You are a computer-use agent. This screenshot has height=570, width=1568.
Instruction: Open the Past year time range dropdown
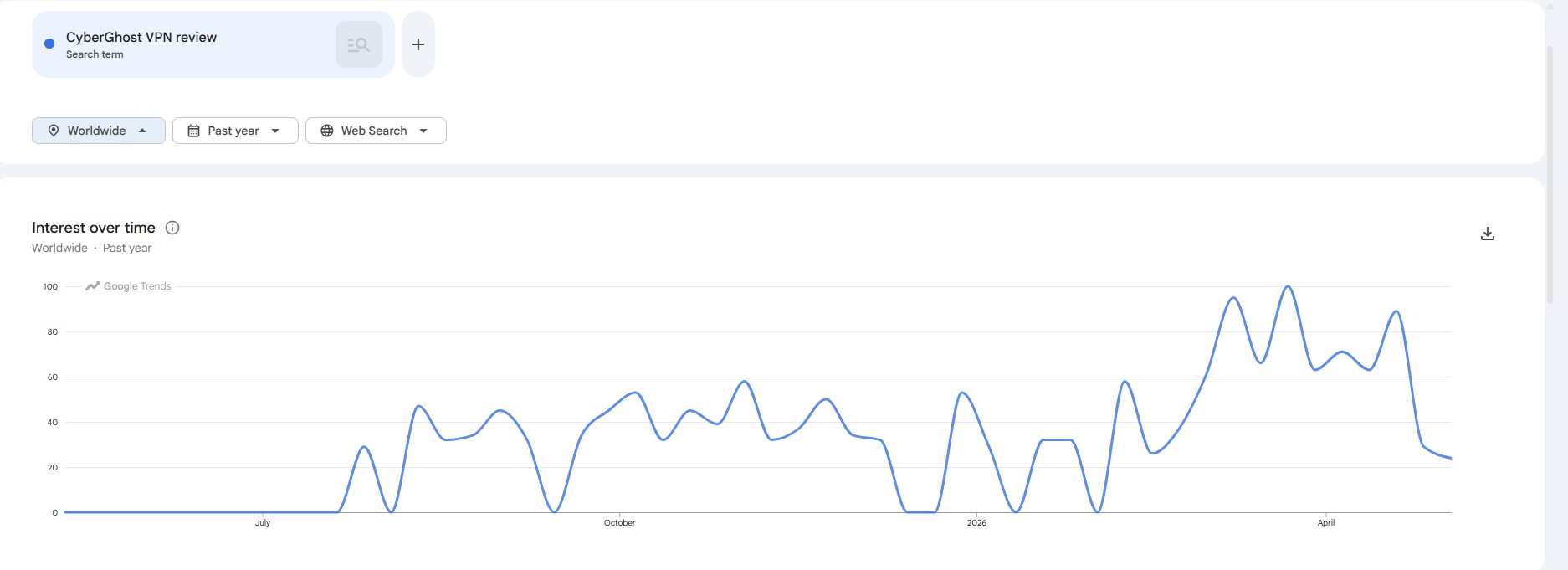point(235,131)
